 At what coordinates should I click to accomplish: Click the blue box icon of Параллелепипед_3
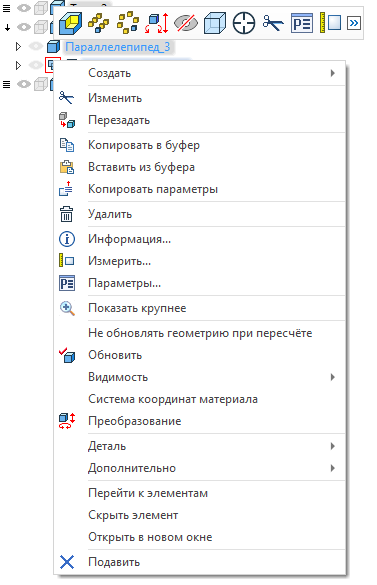(54, 47)
